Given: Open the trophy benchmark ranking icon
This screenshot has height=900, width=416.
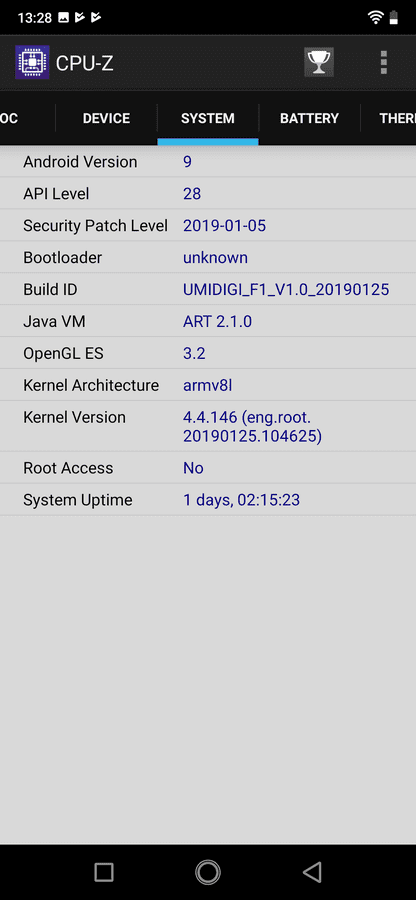Looking at the screenshot, I should [x=319, y=62].
